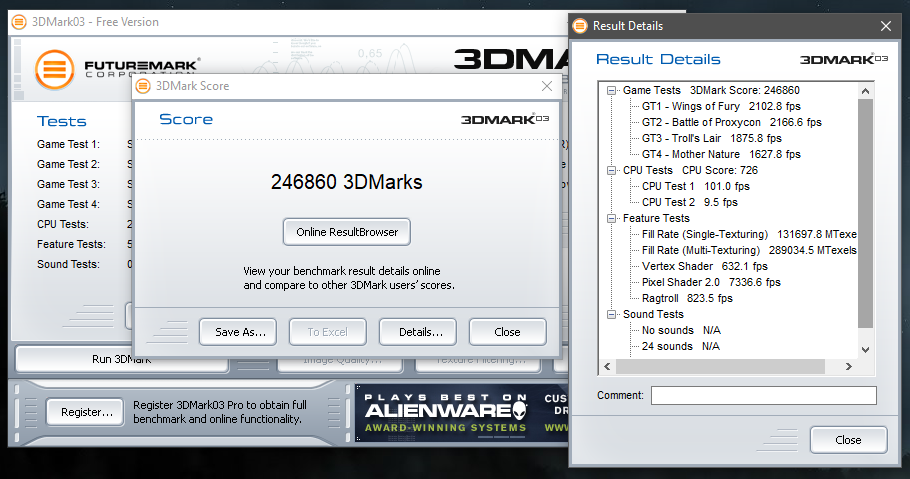Click the horizontal scrollbar right arrow in results tree
The image size is (910, 479).
click(x=848, y=366)
